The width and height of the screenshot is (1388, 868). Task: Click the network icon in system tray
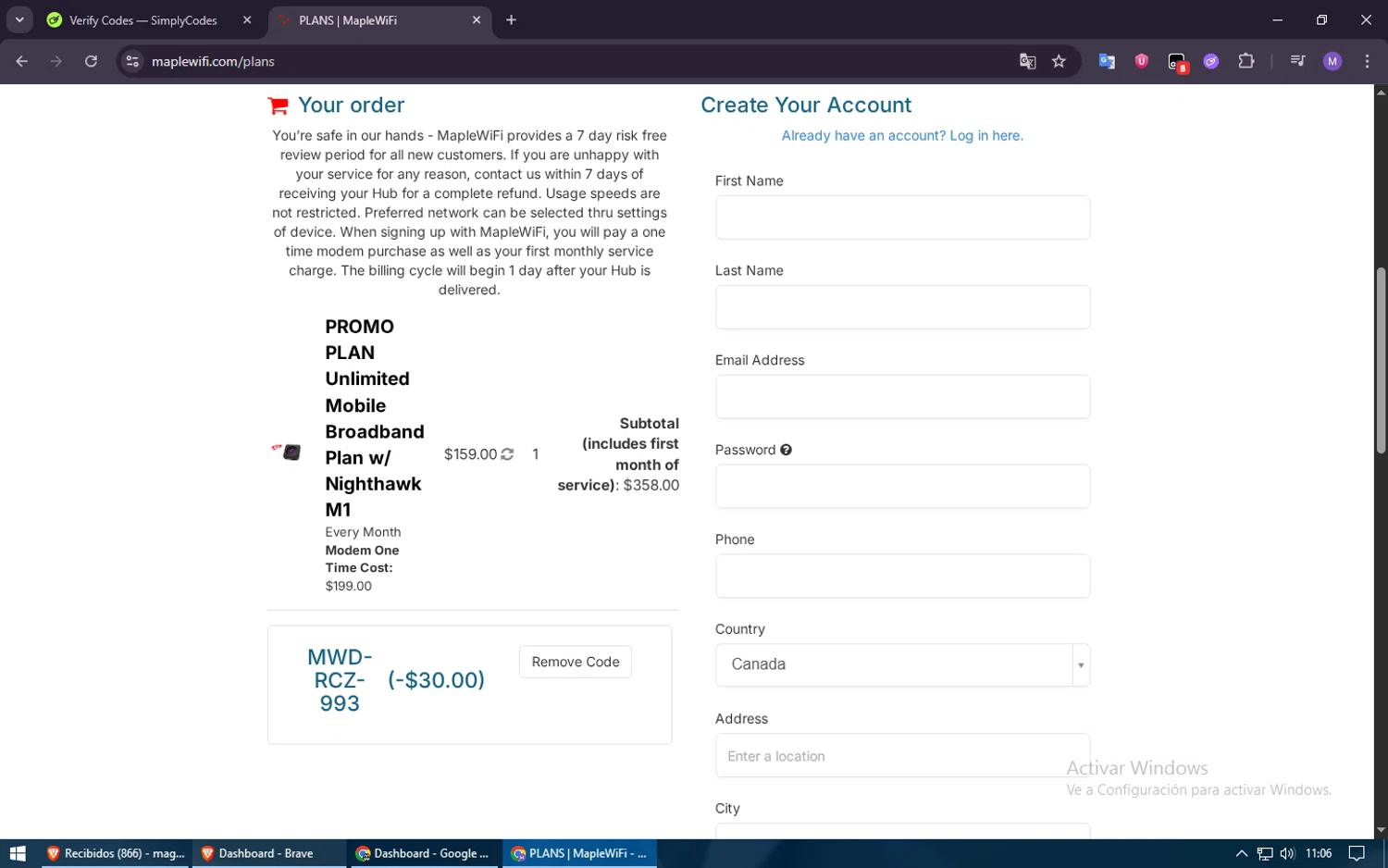(x=1265, y=853)
